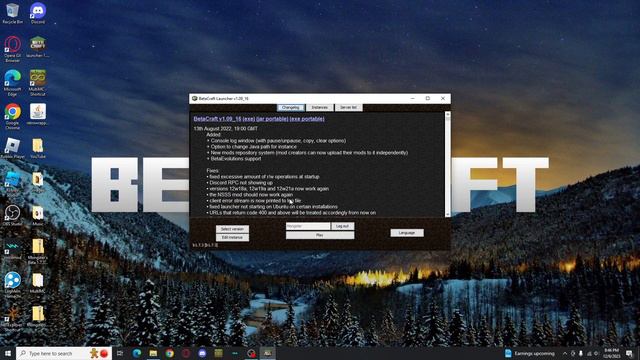Open the Music folder on desktop
This screenshot has width=640, height=360.
(38, 216)
